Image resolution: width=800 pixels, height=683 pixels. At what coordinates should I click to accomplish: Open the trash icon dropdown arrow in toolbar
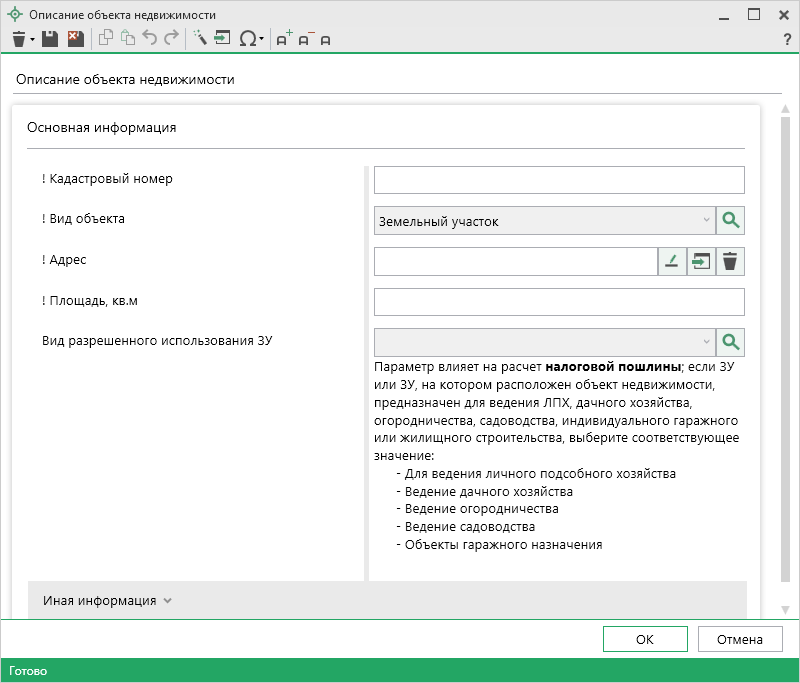coord(32,39)
